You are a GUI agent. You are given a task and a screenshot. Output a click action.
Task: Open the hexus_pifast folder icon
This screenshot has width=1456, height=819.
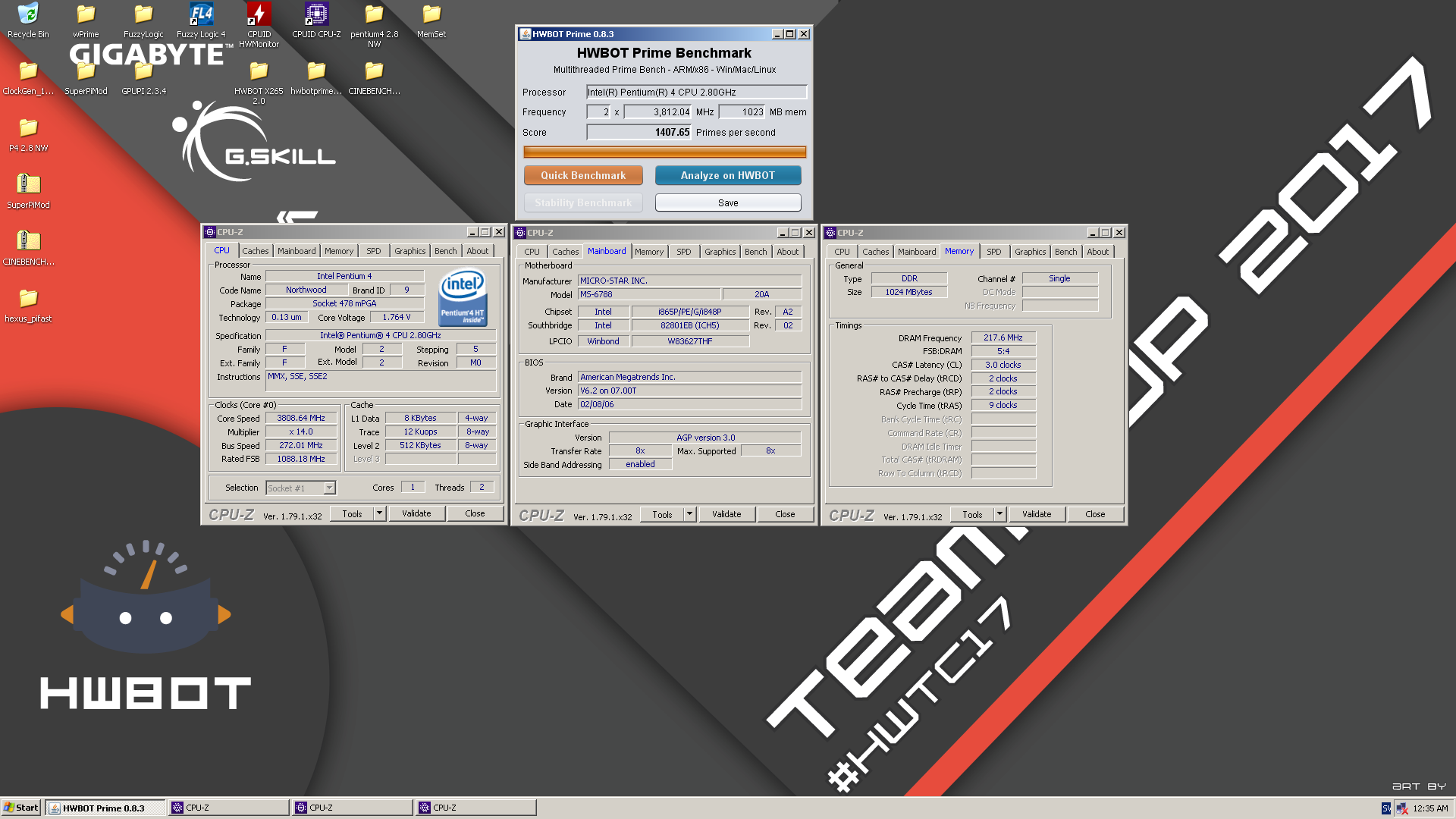tap(28, 305)
